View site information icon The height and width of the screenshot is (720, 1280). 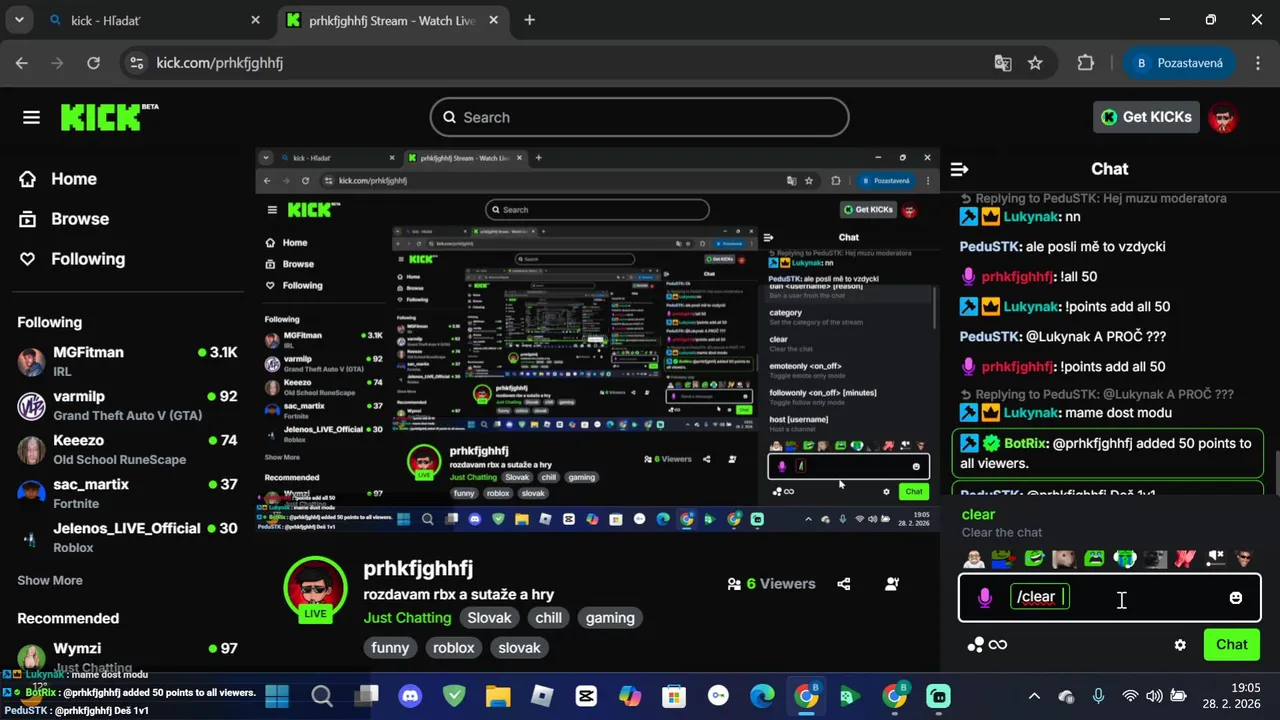pyautogui.click(x=137, y=63)
